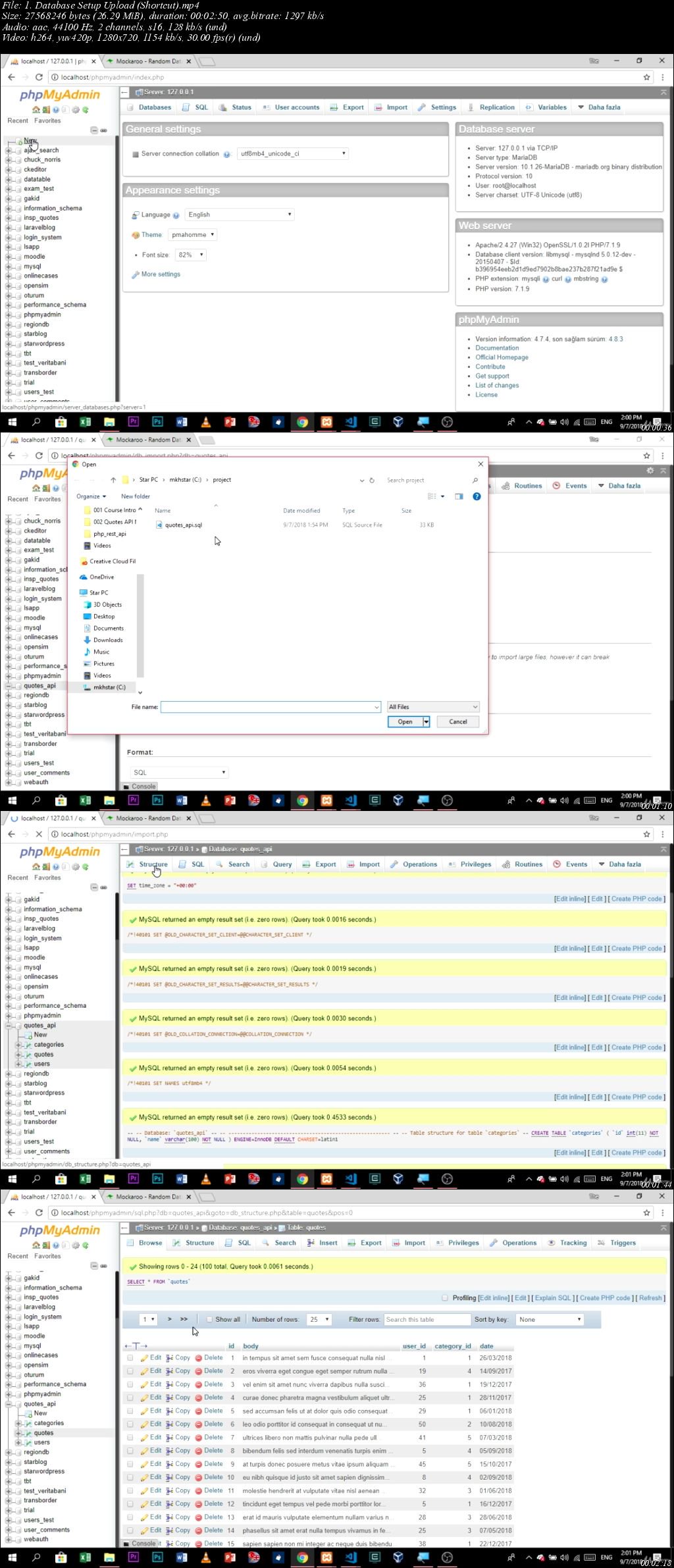This screenshot has width=674, height=1568.
Task: Expand the ajax_search database tree node
Action: coord(9,150)
